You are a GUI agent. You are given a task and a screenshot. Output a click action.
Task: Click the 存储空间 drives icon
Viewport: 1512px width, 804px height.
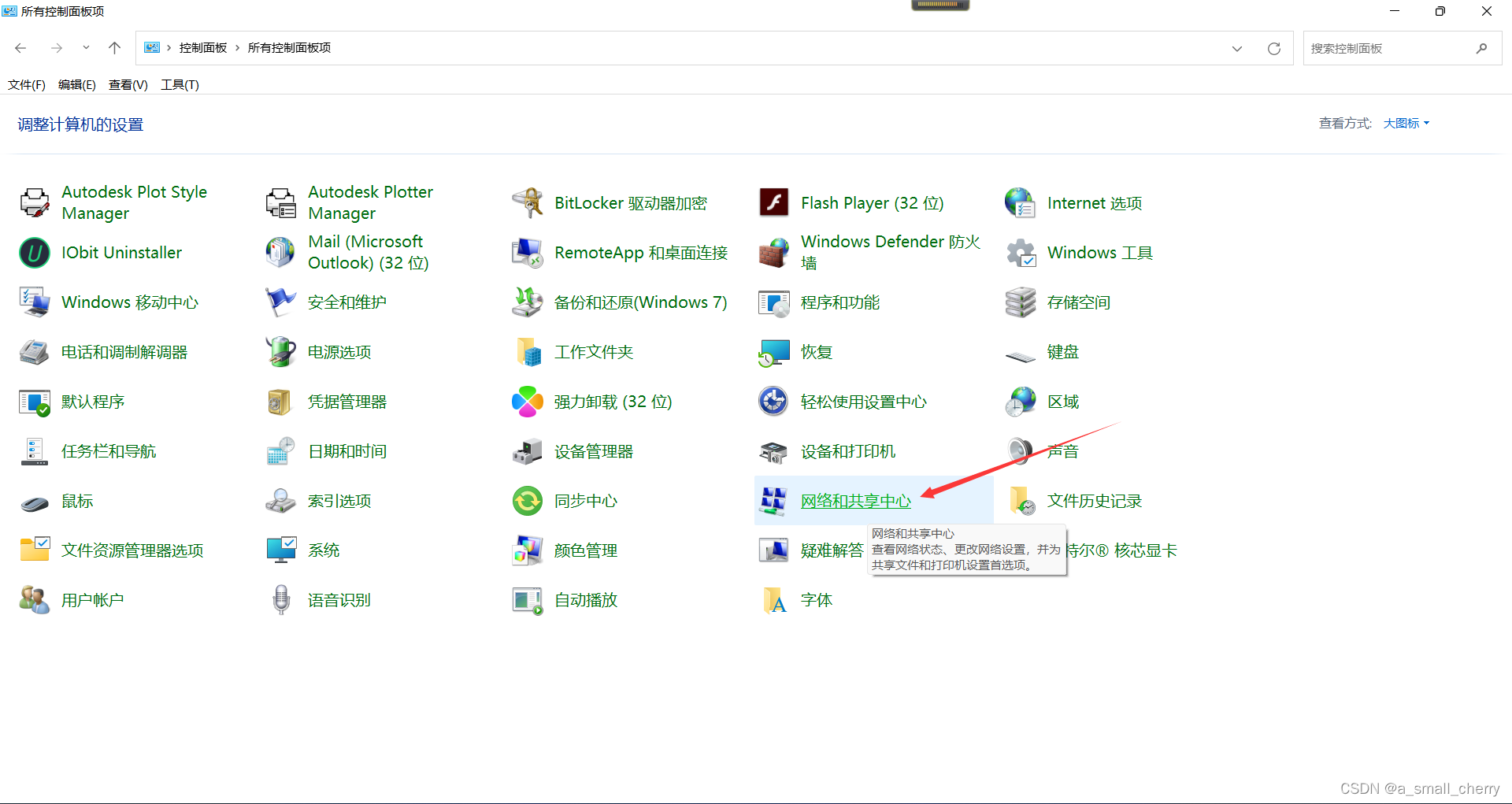[1021, 302]
